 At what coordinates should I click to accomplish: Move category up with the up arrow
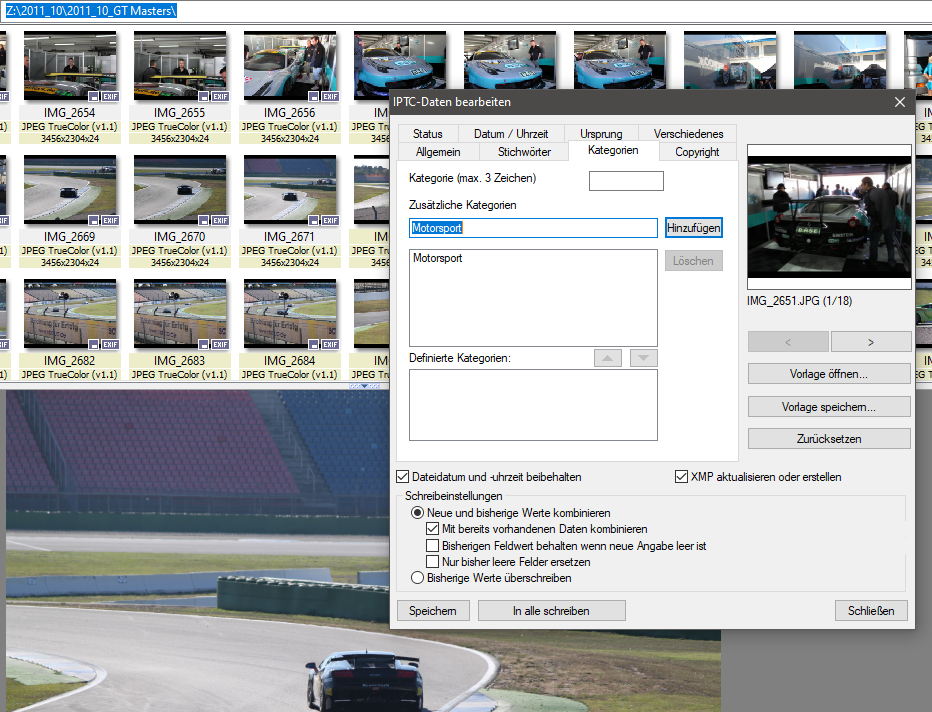click(x=607, y=358)
